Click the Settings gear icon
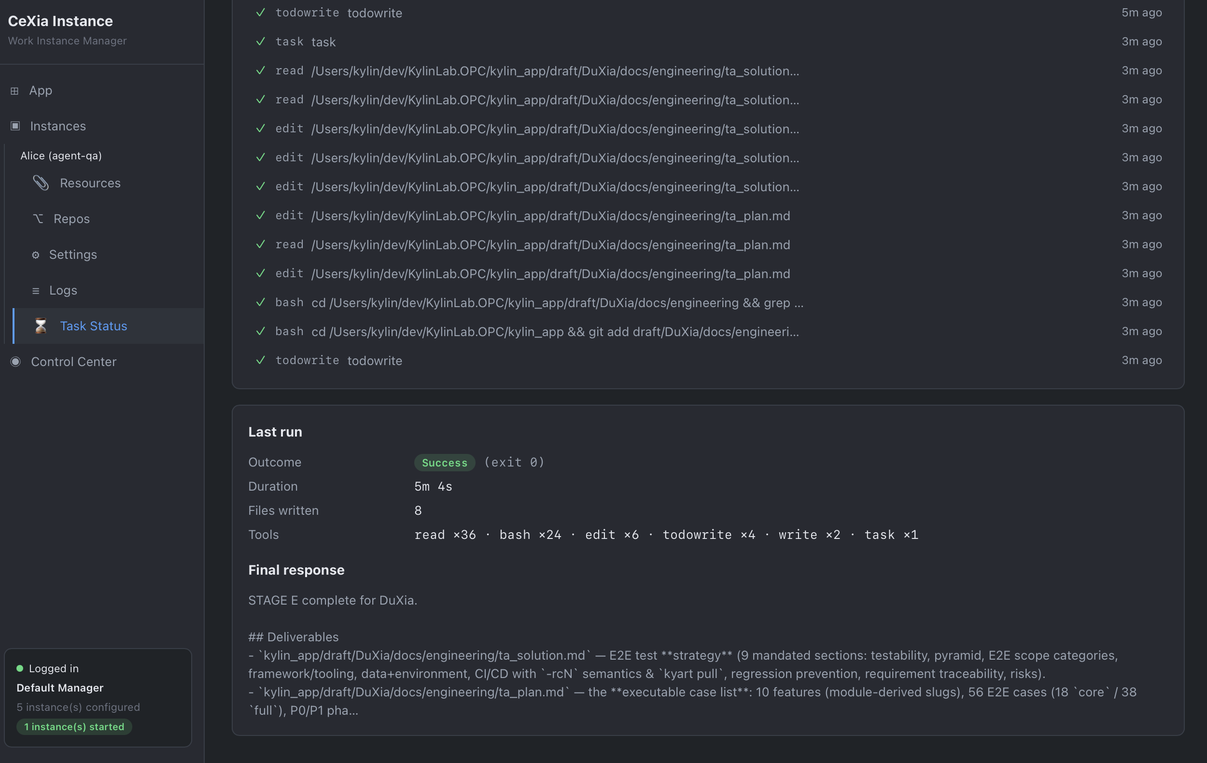The height and width of the screenshot is (763, 1207). tap(36, 255)
